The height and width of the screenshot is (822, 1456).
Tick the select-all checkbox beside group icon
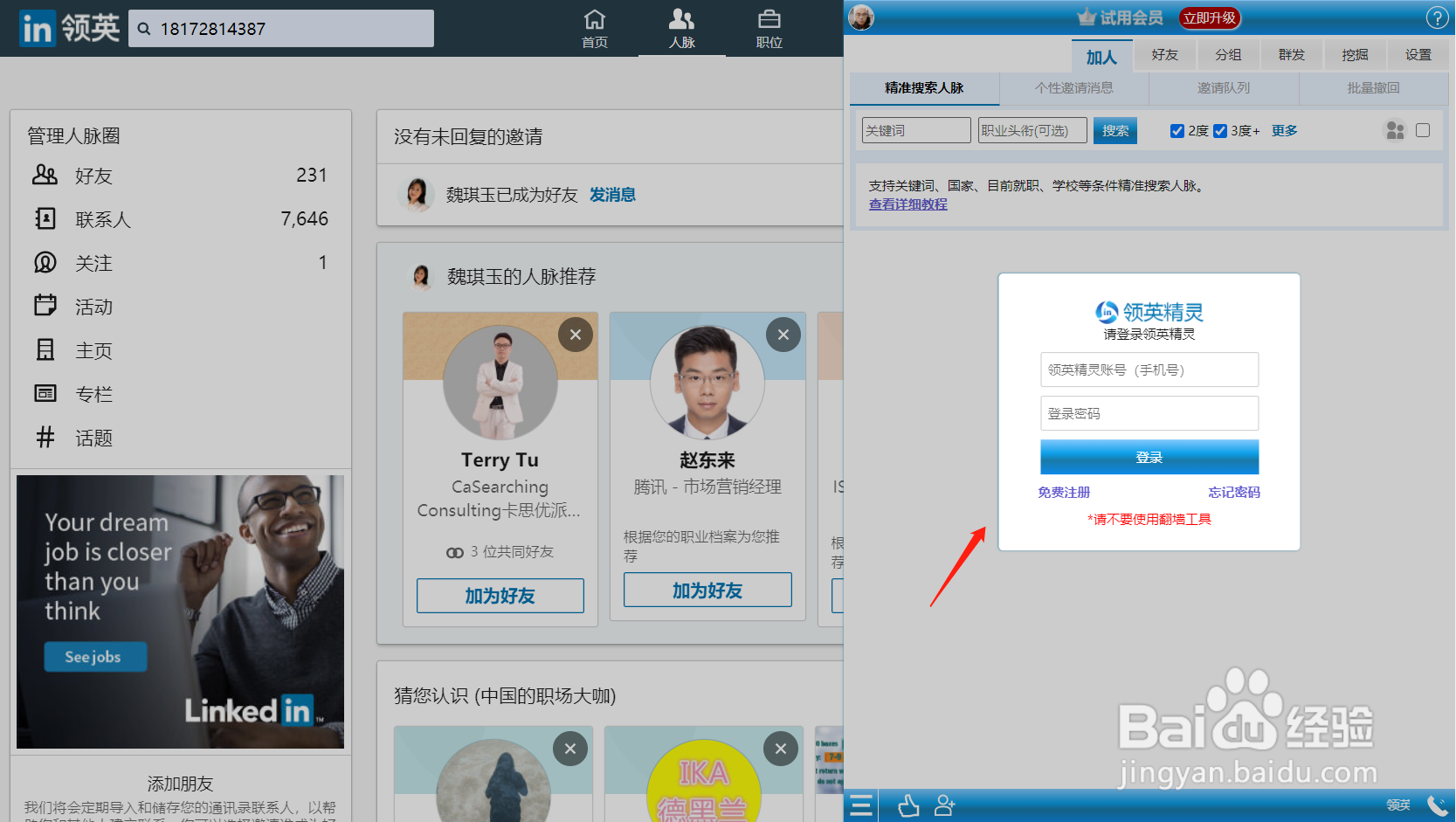point(1423,130)
